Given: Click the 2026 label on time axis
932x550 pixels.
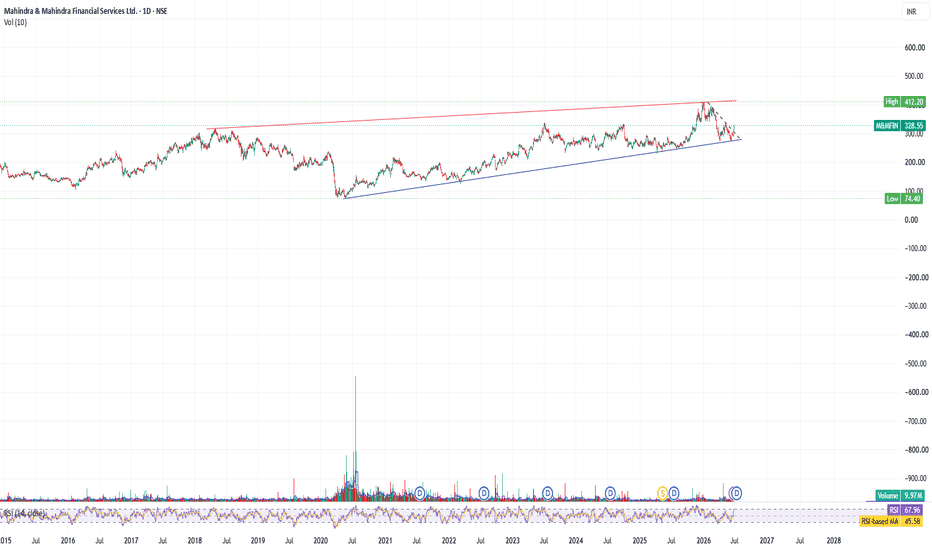Looking at the screenshot, I should [704, 540].
